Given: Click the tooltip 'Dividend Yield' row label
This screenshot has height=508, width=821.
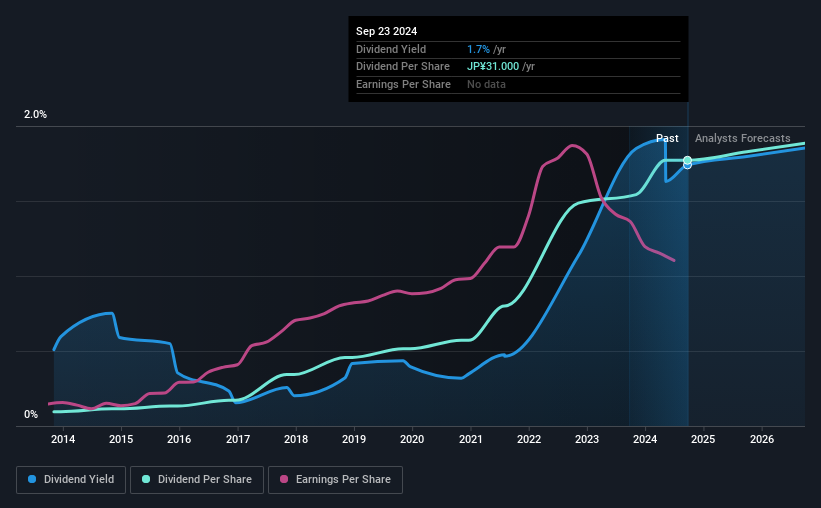Looking at the screenshot, I should tap(391, 49).
